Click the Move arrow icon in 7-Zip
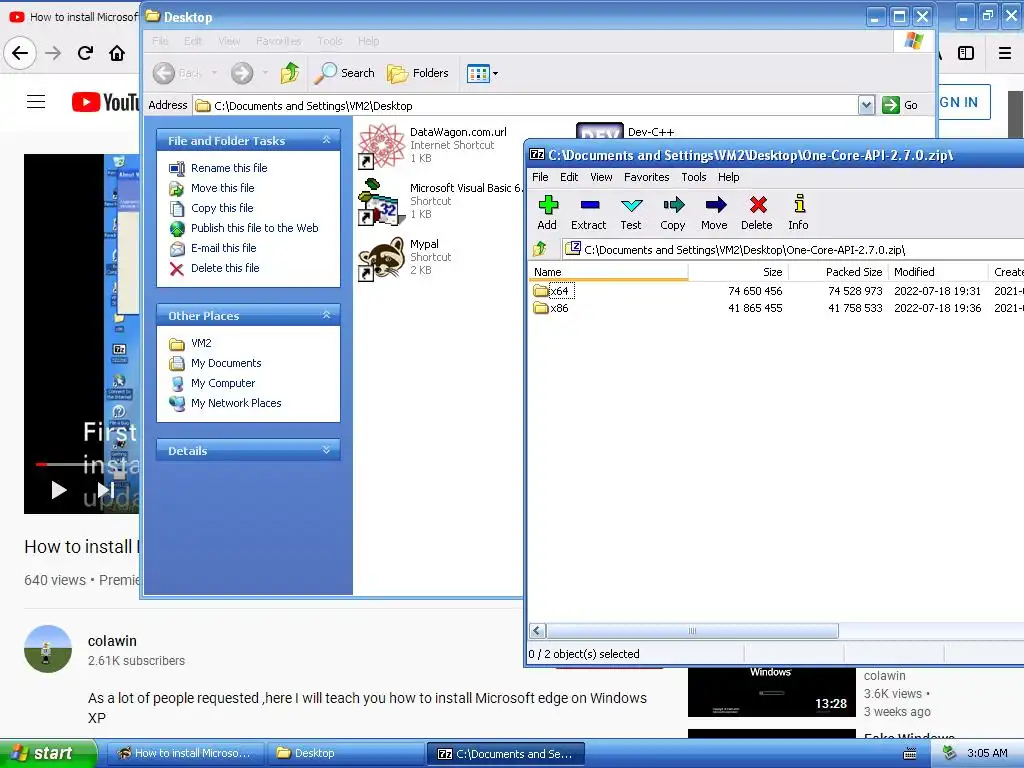Viewport: 1024px width, 768px height. point(714,213)
